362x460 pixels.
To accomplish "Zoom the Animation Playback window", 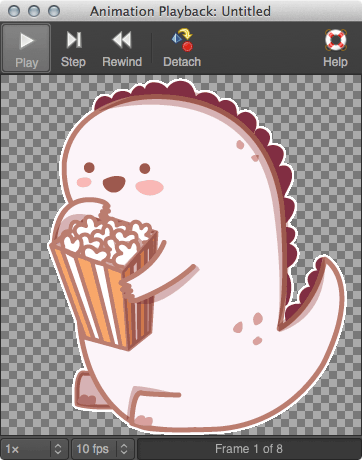I will tap(54, 11).
